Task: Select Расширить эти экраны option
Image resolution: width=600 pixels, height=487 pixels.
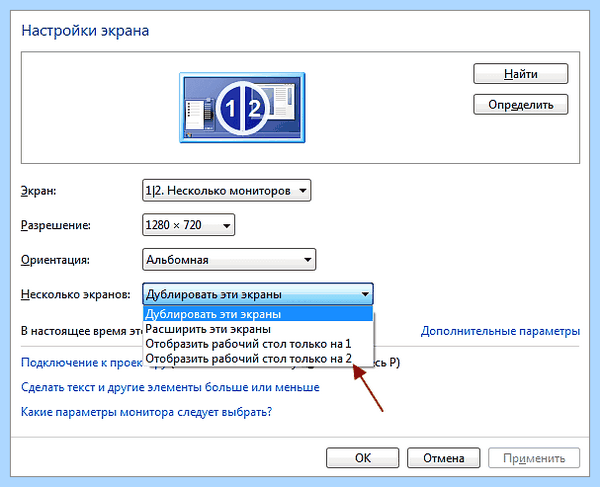Action: click(258, 329)
